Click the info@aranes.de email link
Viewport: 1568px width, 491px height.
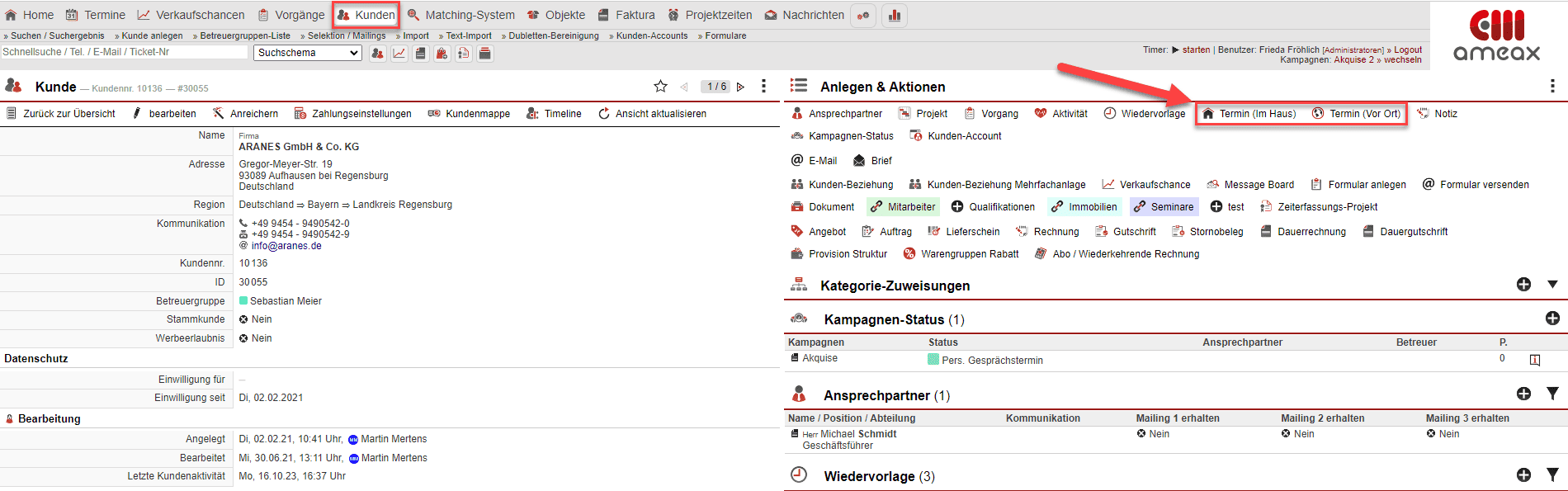pyautogui.click(x=286, y=246)
